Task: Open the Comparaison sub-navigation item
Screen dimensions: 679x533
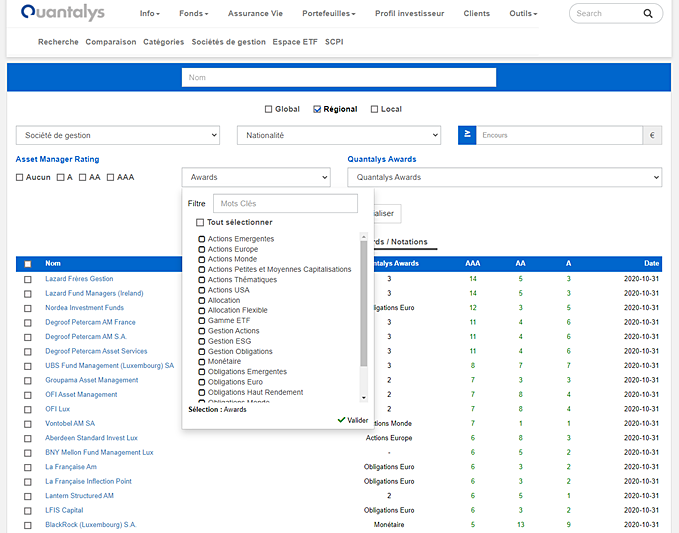Action: 110,42
